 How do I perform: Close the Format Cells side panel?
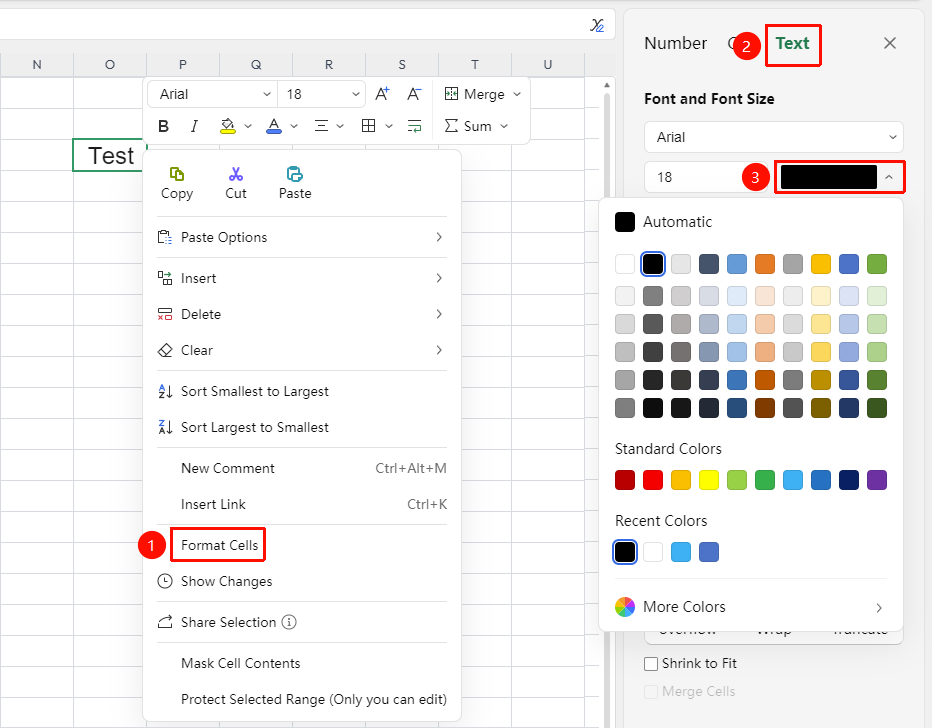coord(890,43)
